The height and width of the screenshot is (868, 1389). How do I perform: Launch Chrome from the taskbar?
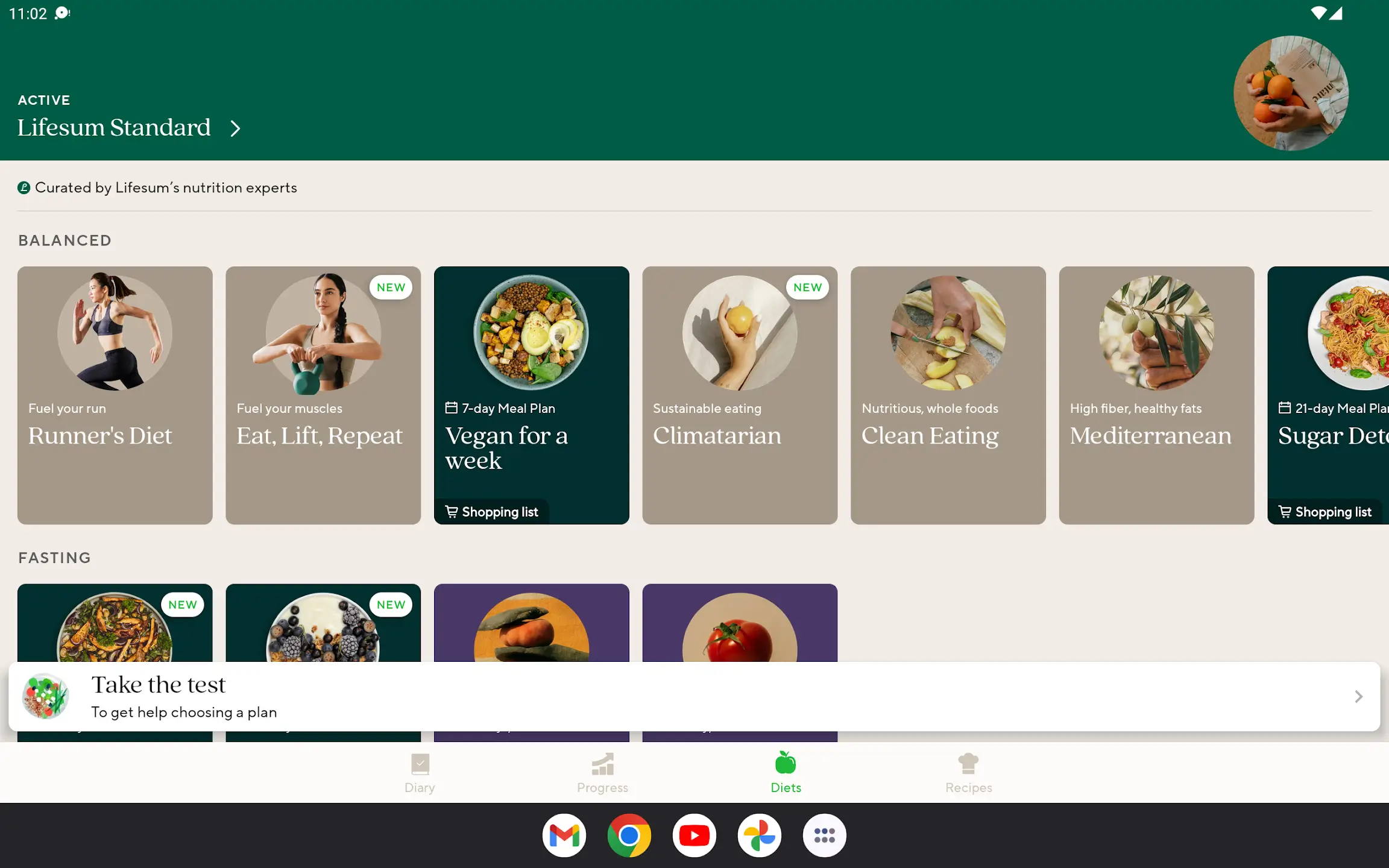629,835
